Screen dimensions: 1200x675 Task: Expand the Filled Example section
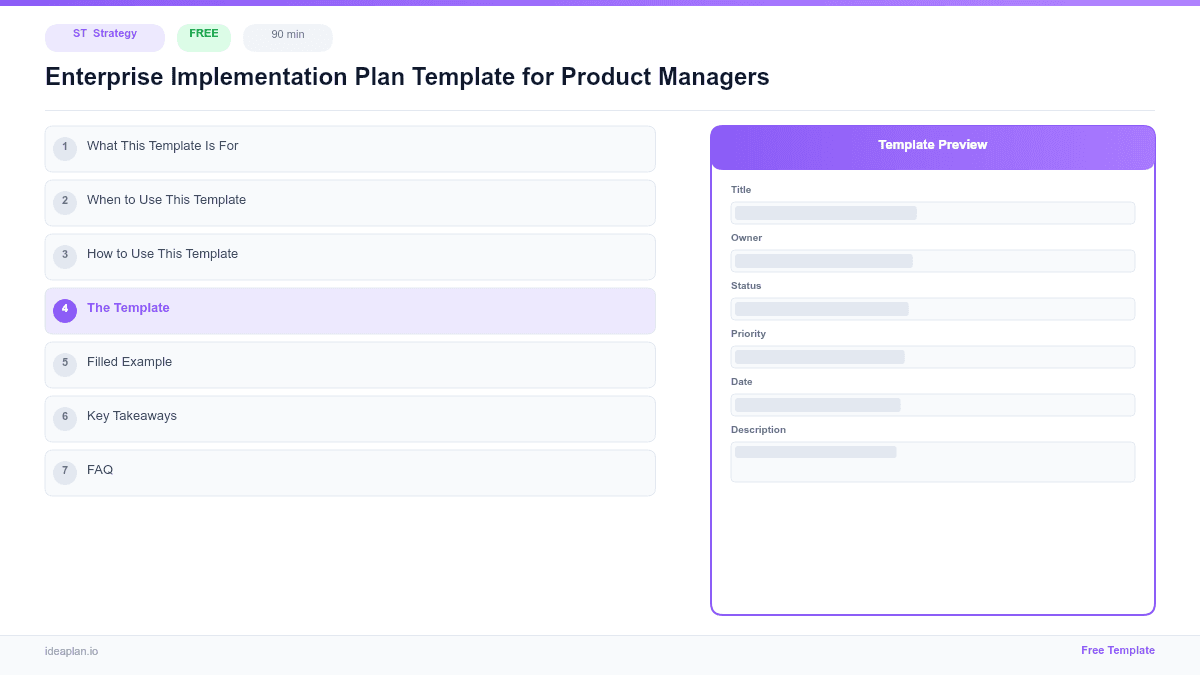350,364
